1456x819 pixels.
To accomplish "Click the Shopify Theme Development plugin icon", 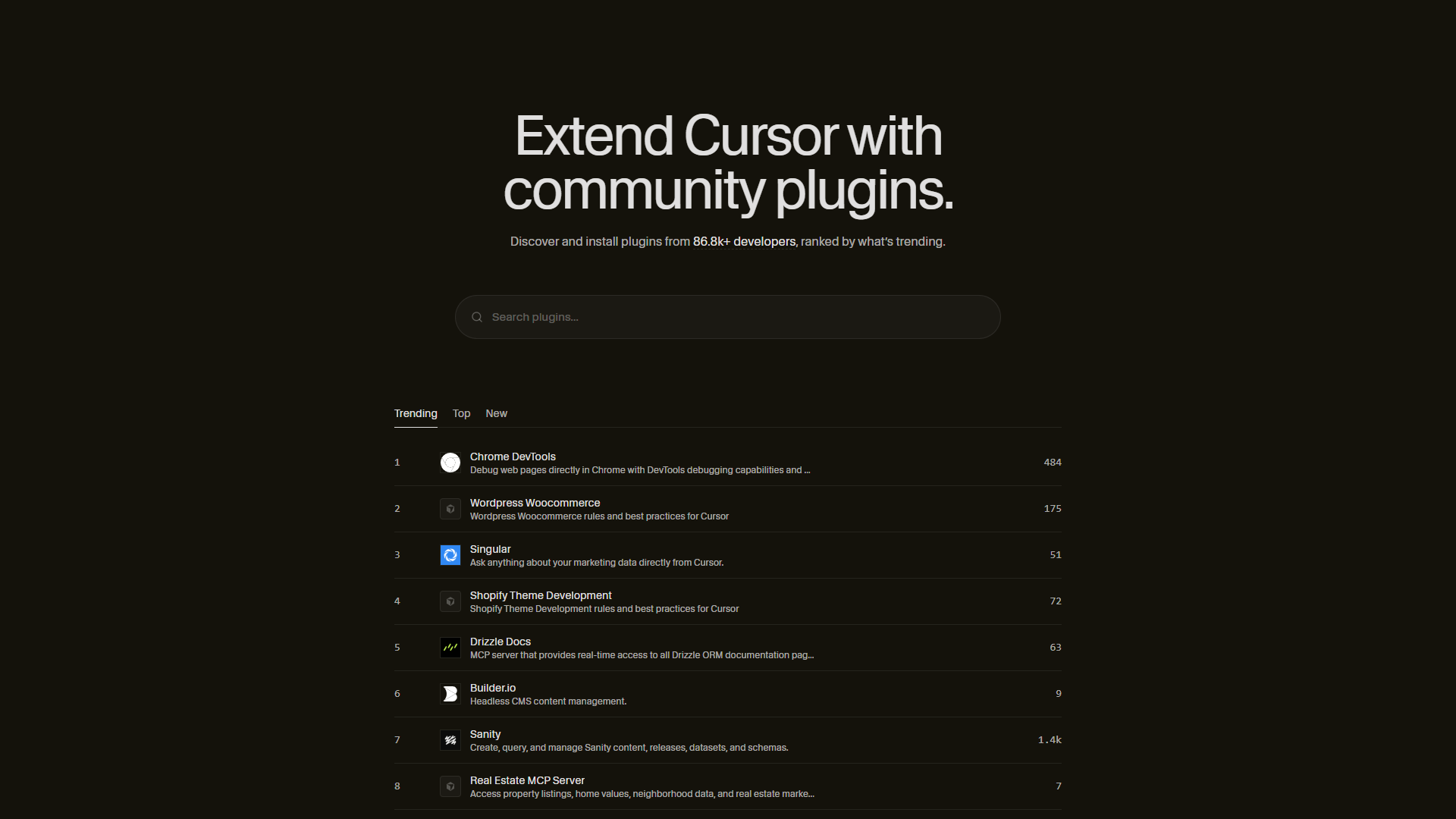I will [x=450, y=601].
